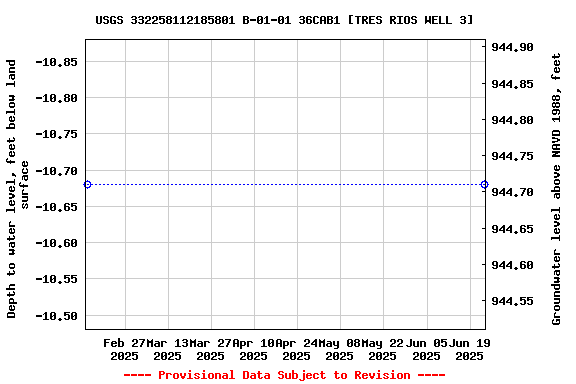
Task: Click the 944.90 right axis value
Action: [512, 47]
